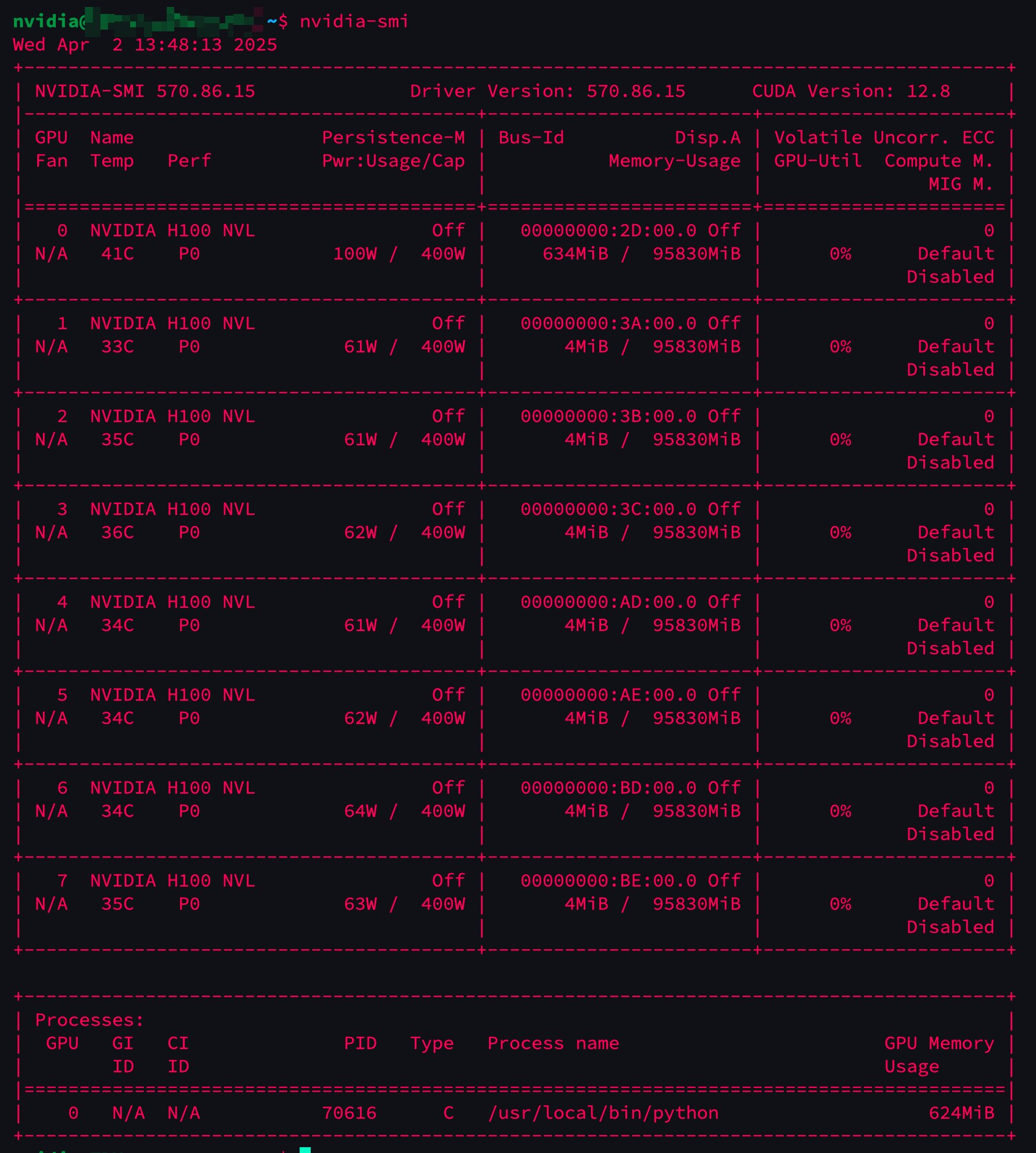Click bus id 00000000:3C:00.0

point(609,509)
